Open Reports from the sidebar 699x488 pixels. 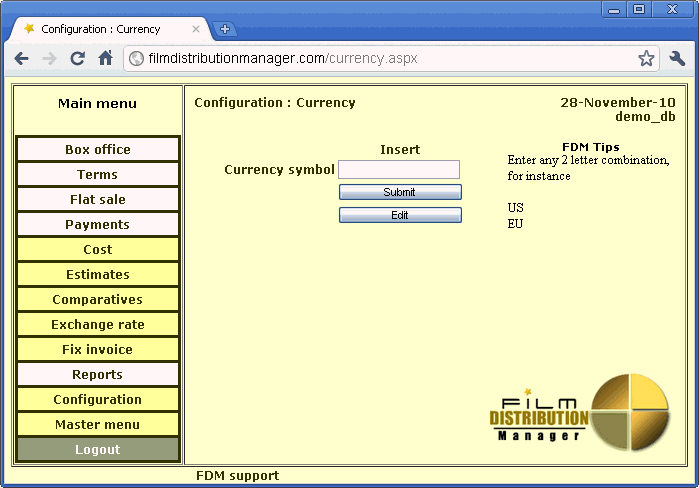[98, 375]
